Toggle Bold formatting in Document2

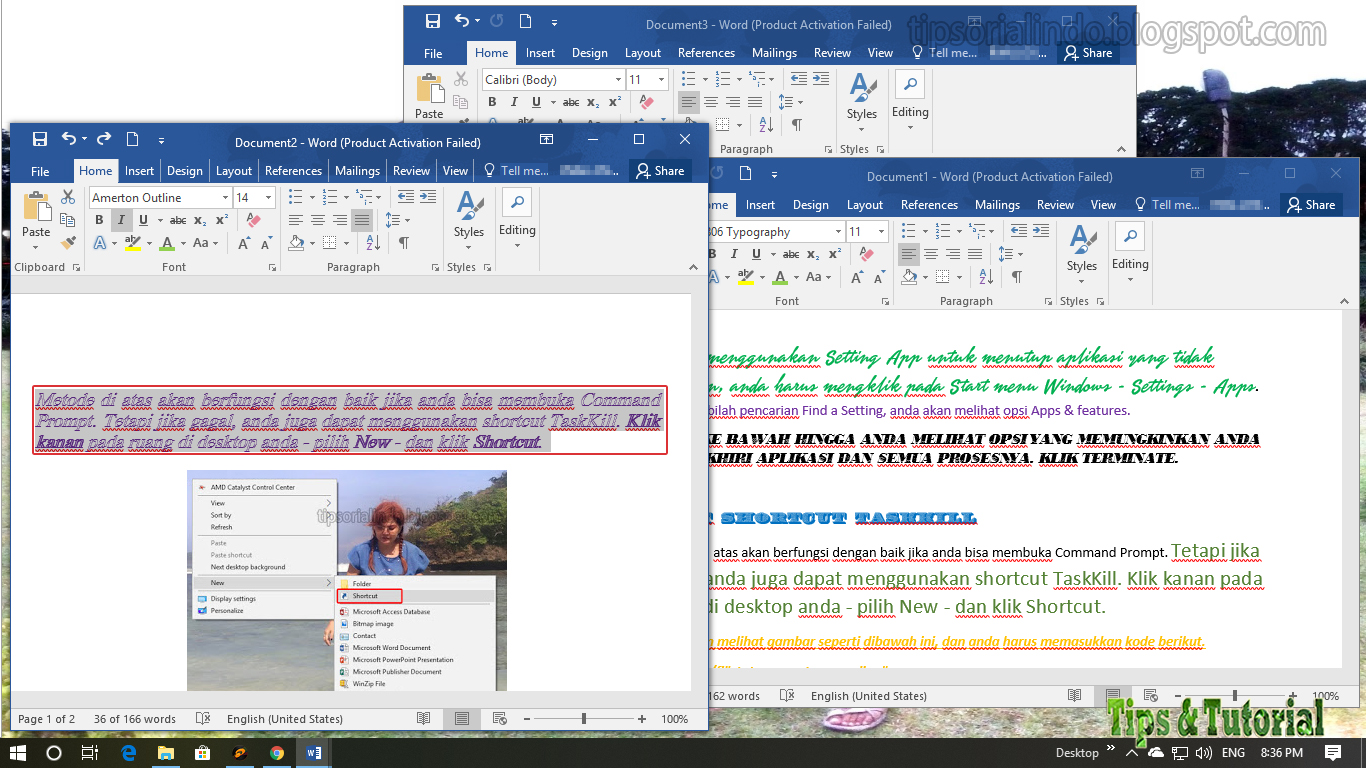[x=98, y=219]
